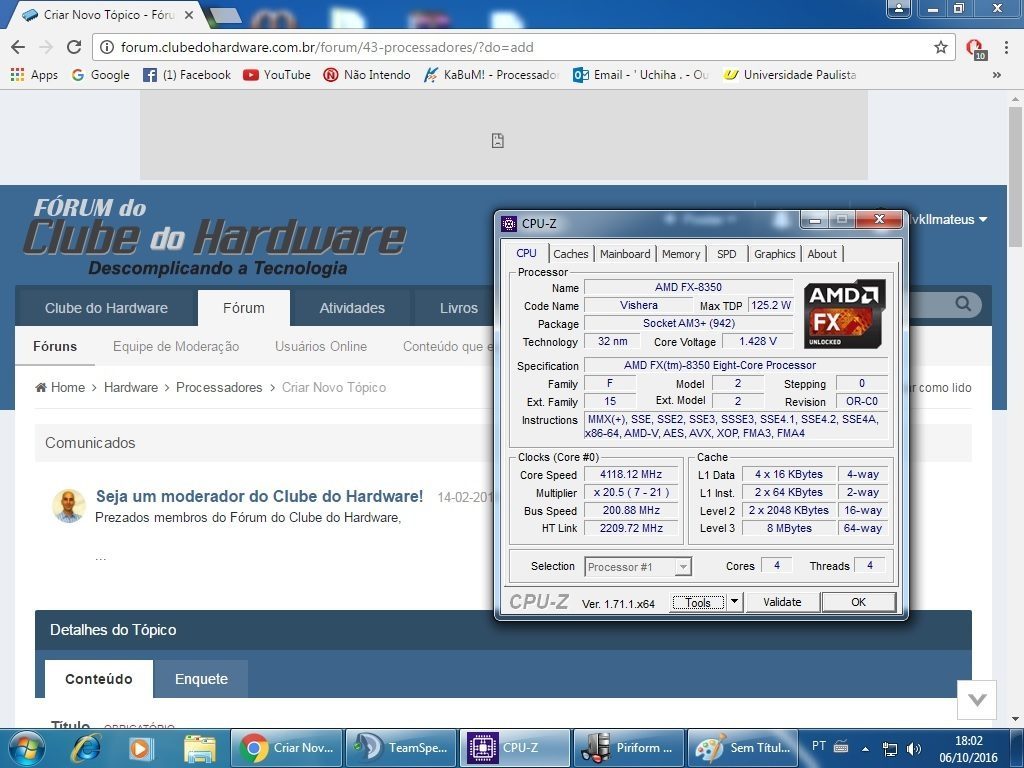
Task: Open Chrome menu with three dots
Action: click(1006, 47)
